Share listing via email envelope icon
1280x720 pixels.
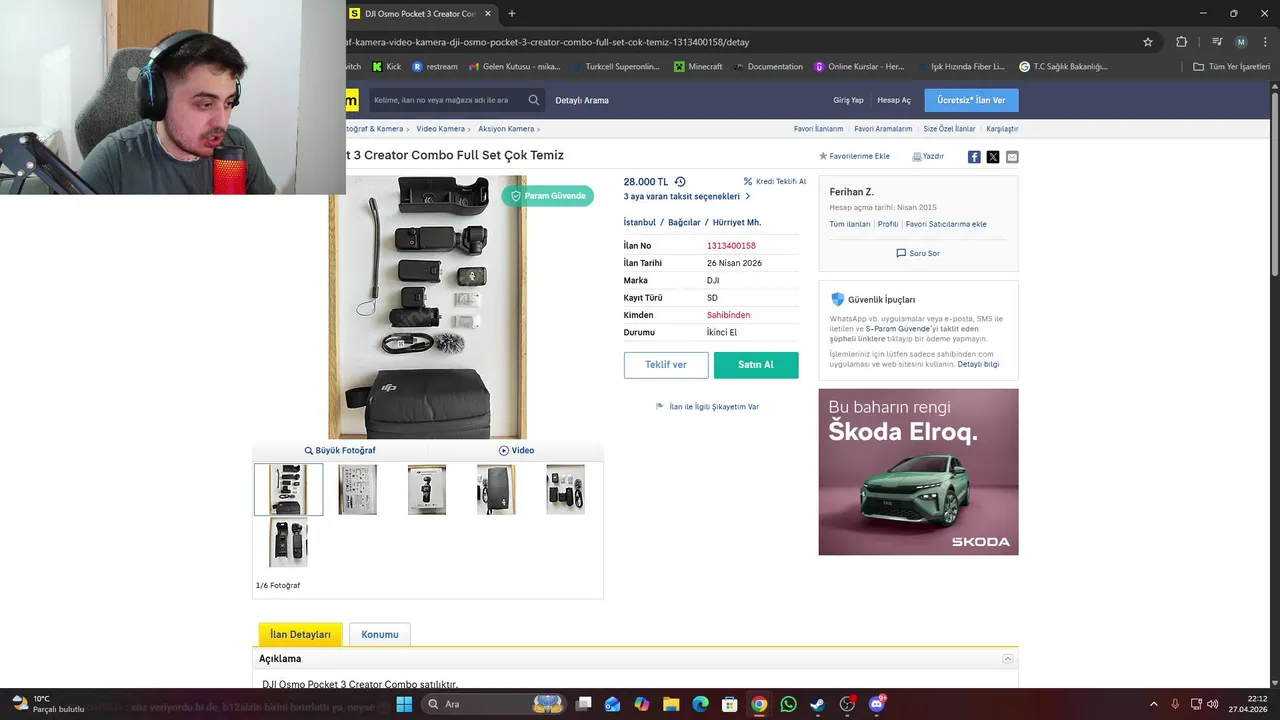[1012, 157]
